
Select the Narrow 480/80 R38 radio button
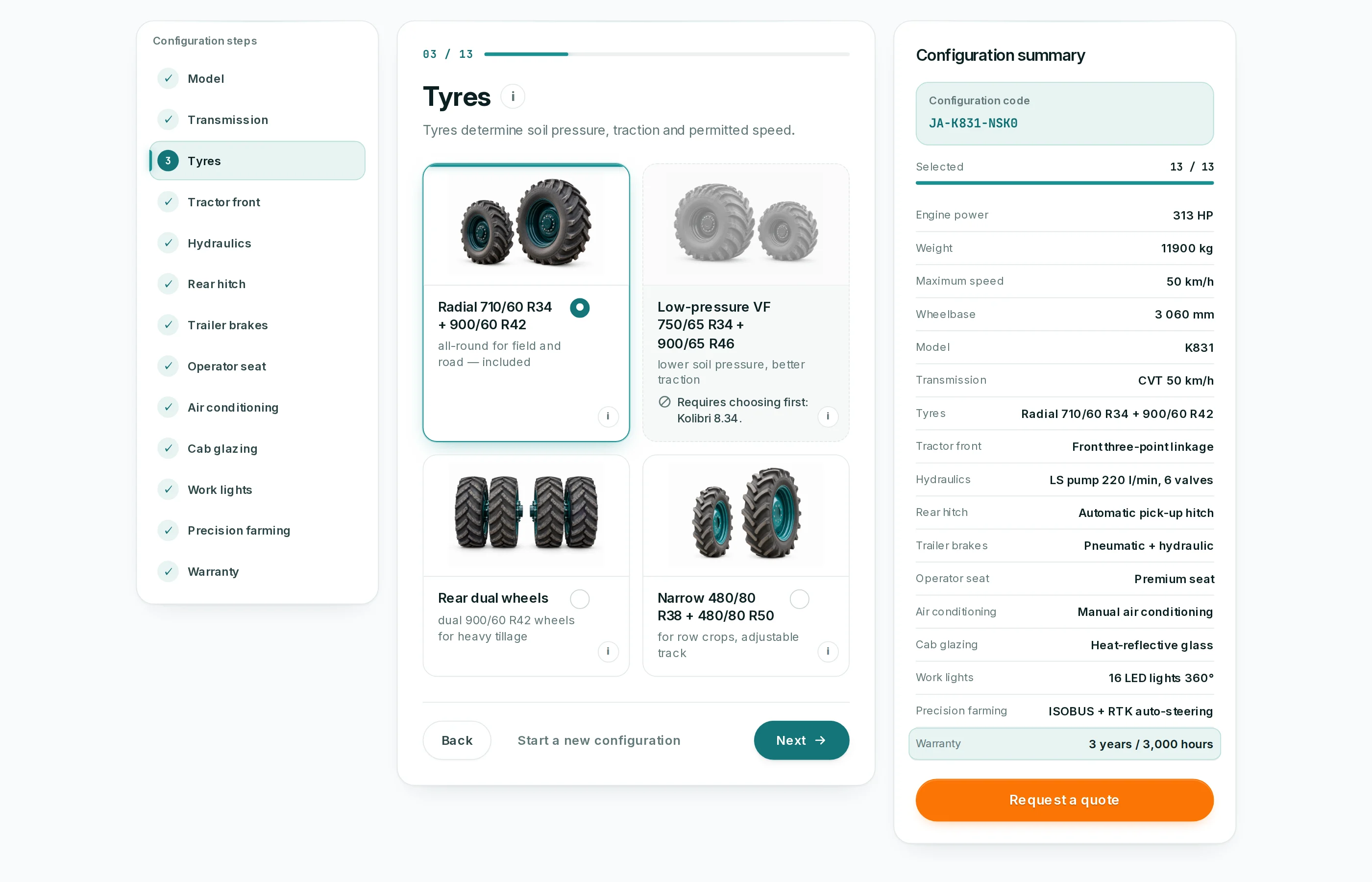tap(799, 599)
